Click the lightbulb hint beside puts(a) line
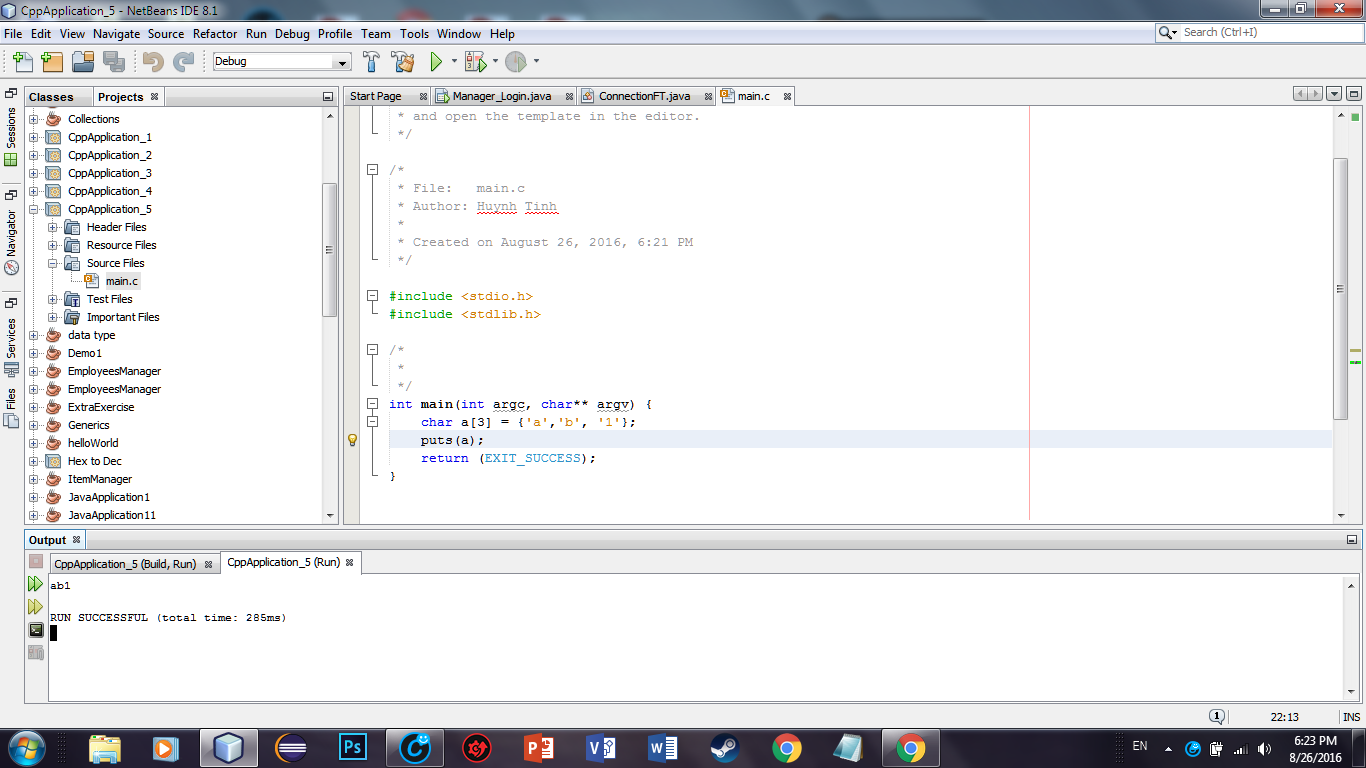The image size is (1366, 768). [352, 440]
